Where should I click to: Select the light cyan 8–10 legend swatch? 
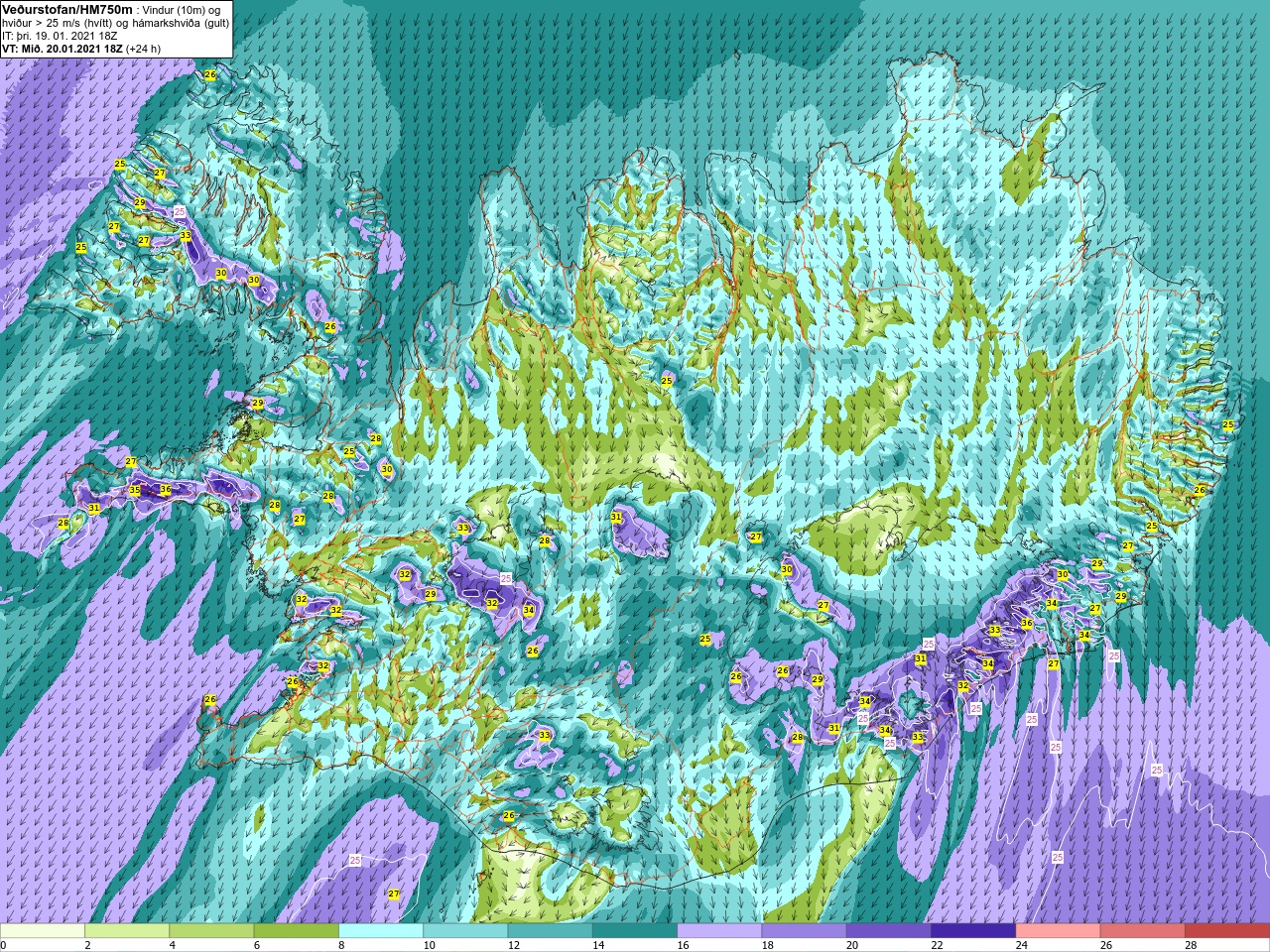pos(381,931)
